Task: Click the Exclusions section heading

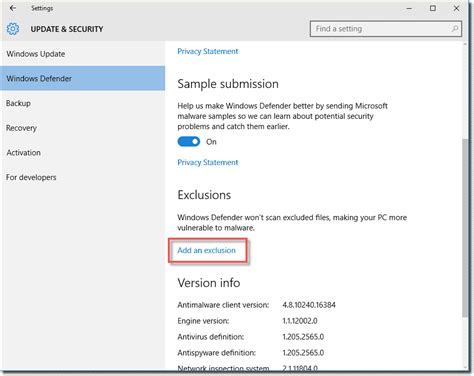Action: coord(204,195)
